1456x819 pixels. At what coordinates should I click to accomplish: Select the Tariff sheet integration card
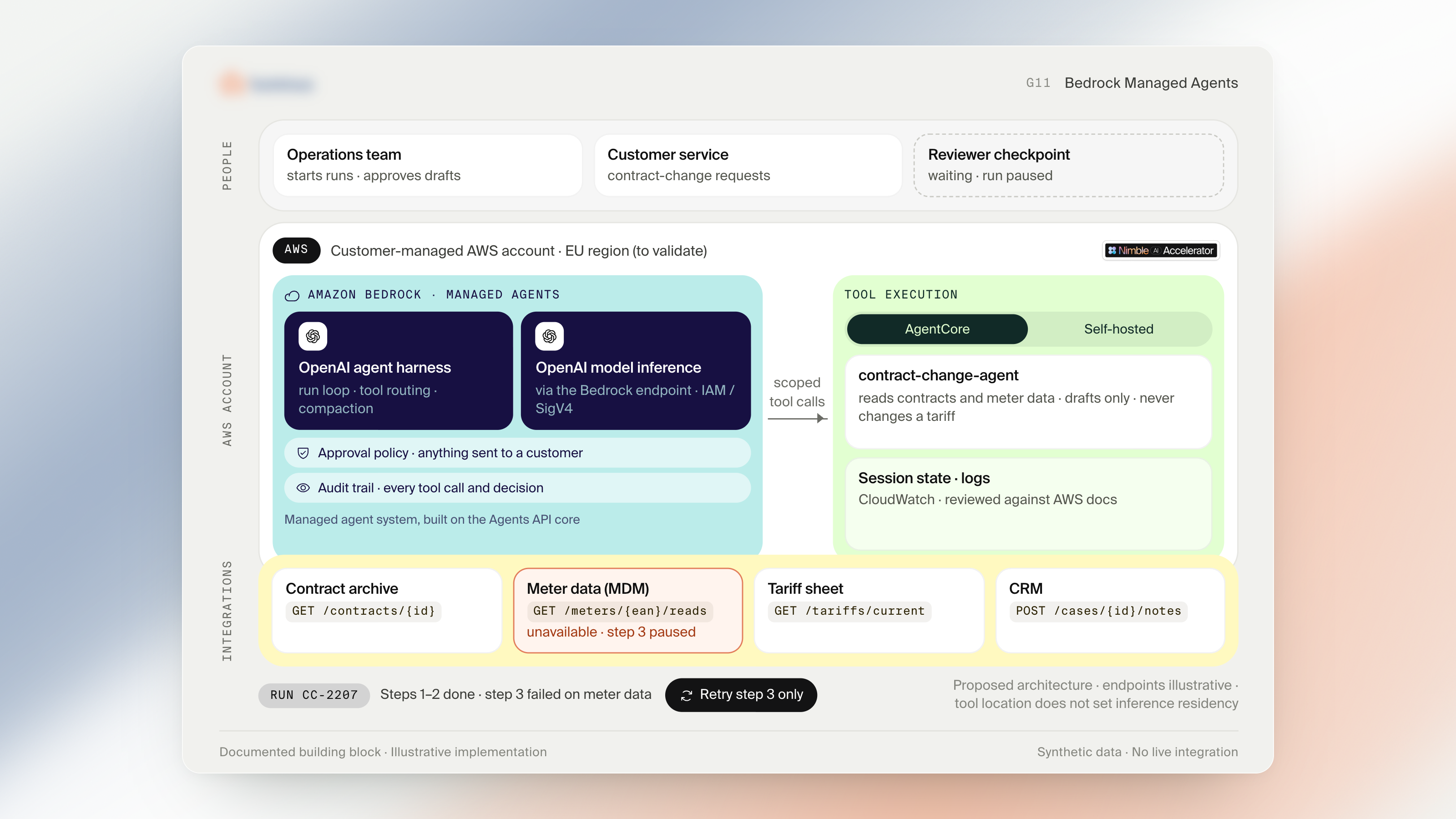point(869,611)
